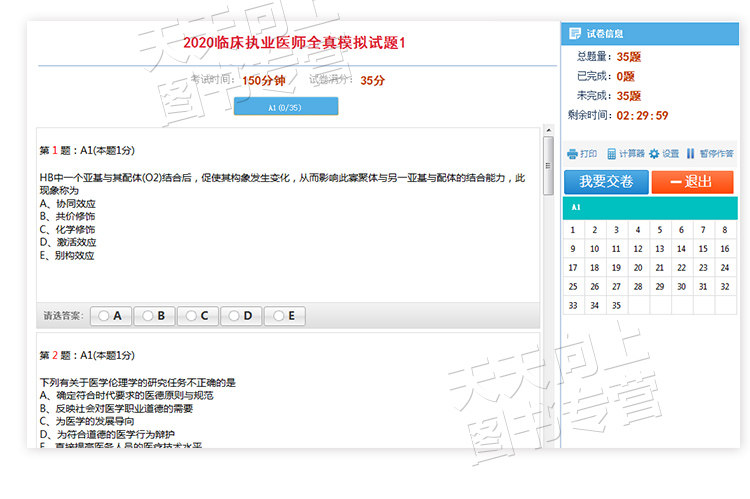Select answer D for question 1
750x499 pixels.
[x=241, y=316]
